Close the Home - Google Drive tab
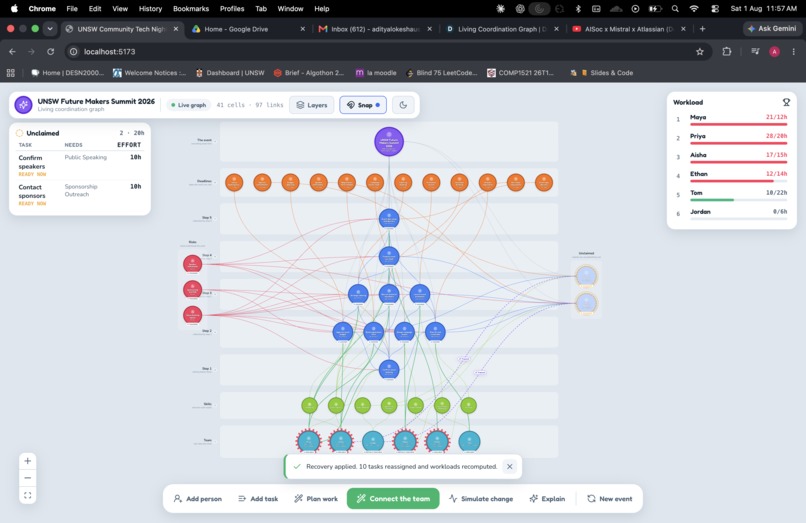 pyautogui.click(x=302, y=29)
